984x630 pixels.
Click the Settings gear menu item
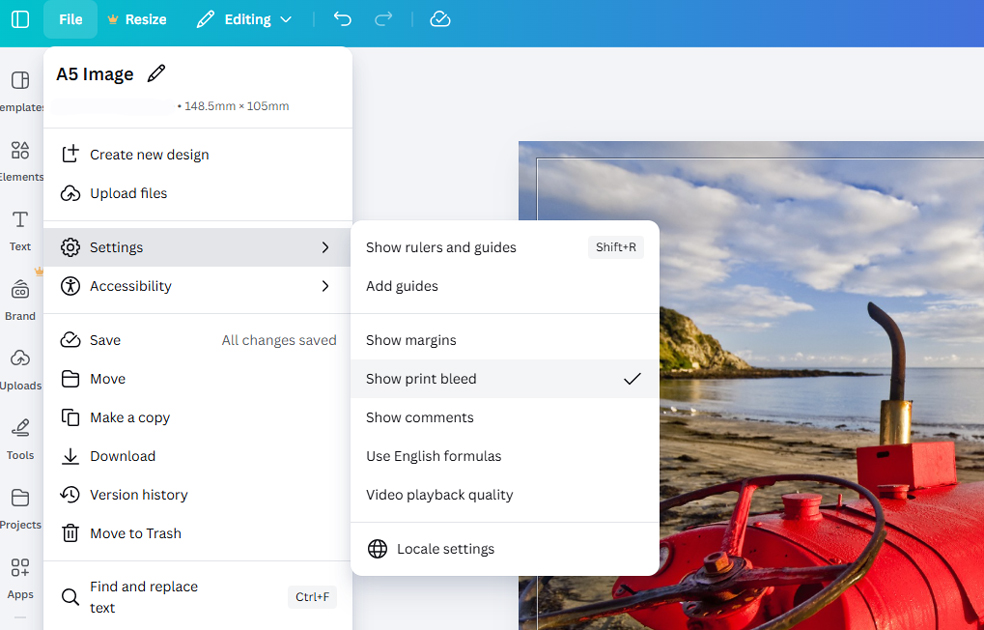coord(198,247)
